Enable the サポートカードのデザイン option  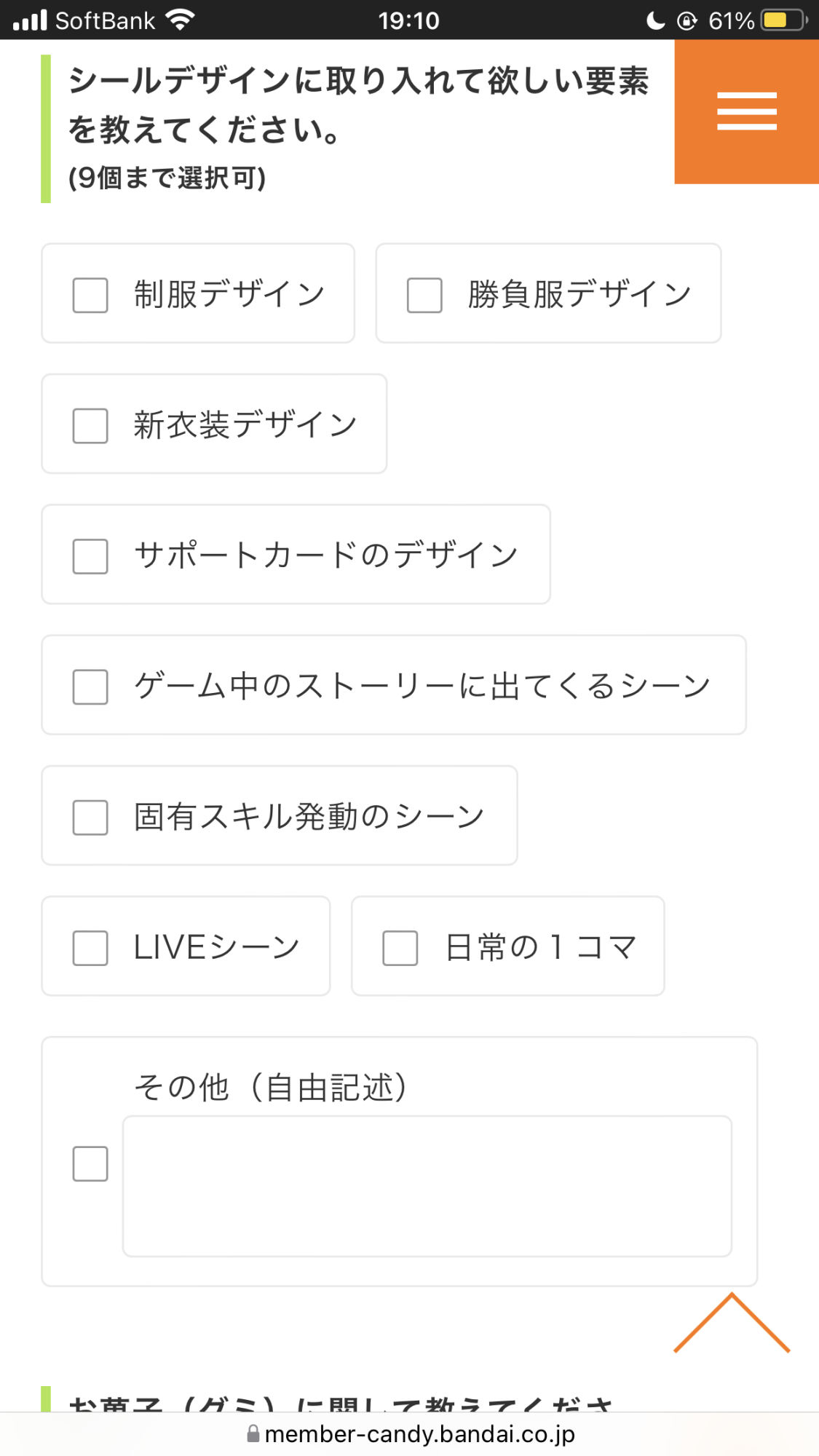[x=90, y=556]
